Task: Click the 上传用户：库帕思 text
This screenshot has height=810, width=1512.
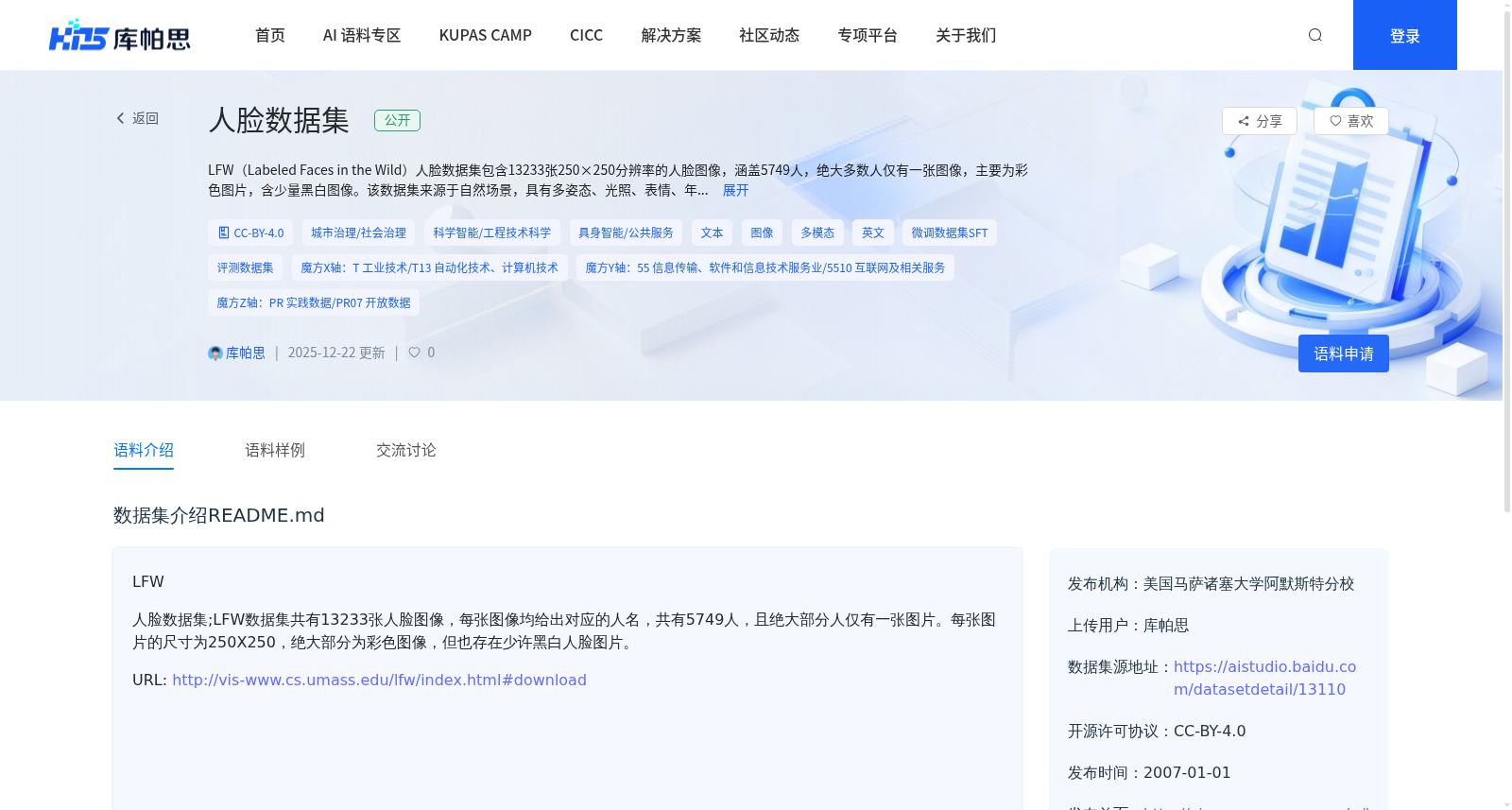Action: [x=1128, y=625]
